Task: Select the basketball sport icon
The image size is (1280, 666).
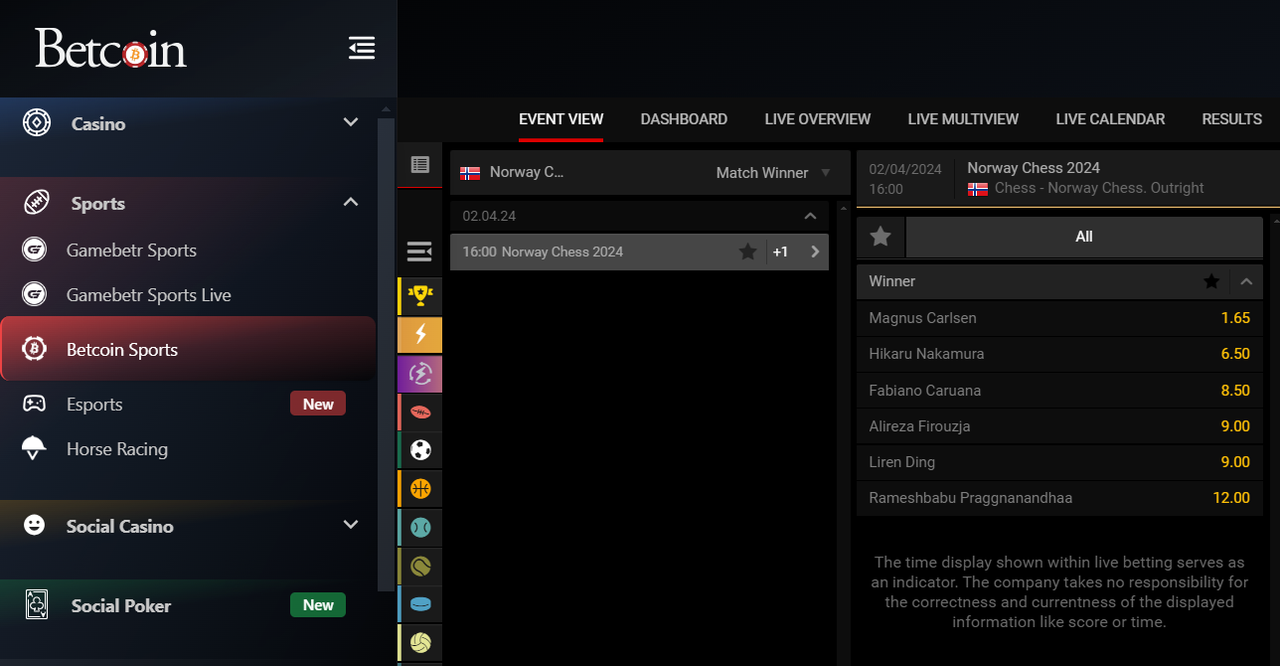Action: tap(420, 489)
